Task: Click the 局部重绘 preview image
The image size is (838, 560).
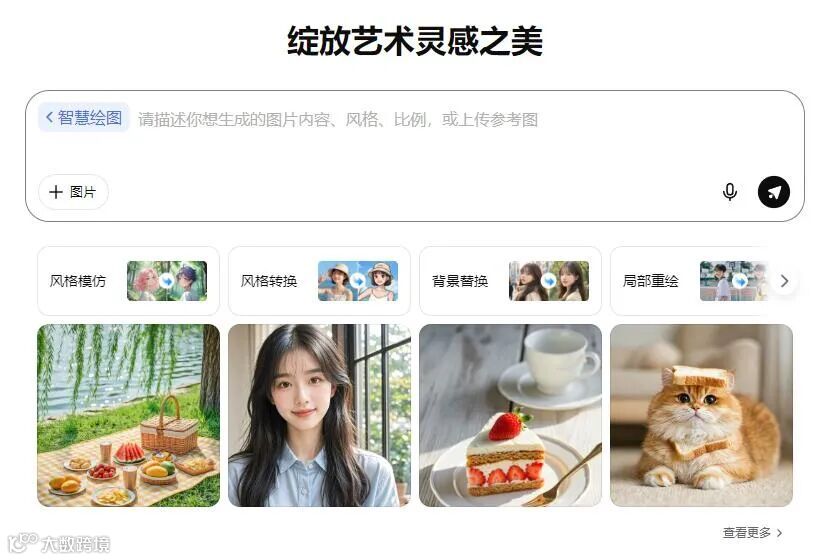Action: click(735, 281)
